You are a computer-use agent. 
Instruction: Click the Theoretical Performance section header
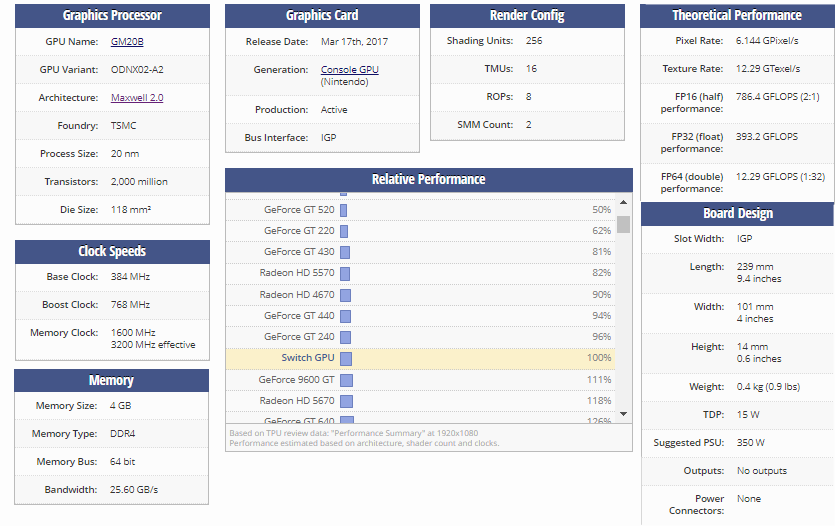tap(737, 16)
